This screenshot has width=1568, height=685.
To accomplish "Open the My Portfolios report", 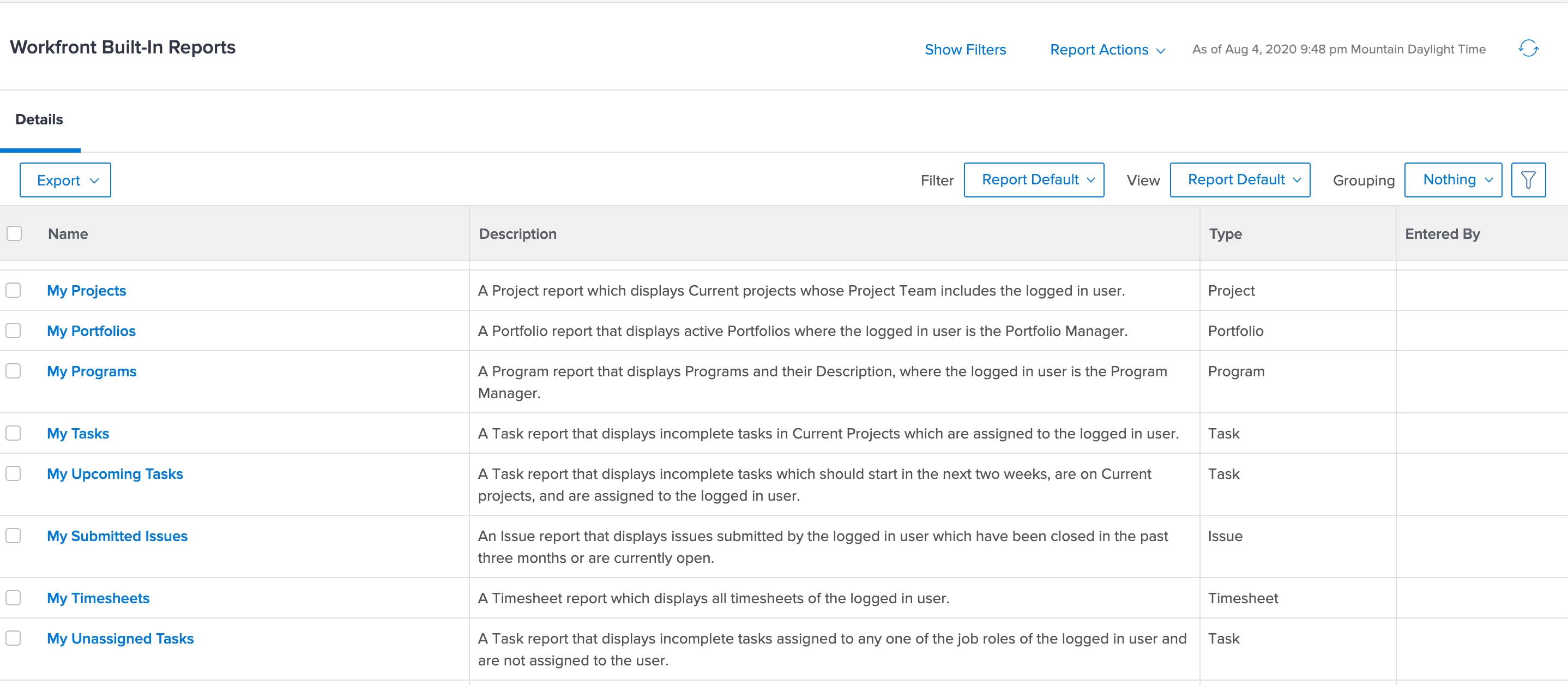I will point(91,331).
